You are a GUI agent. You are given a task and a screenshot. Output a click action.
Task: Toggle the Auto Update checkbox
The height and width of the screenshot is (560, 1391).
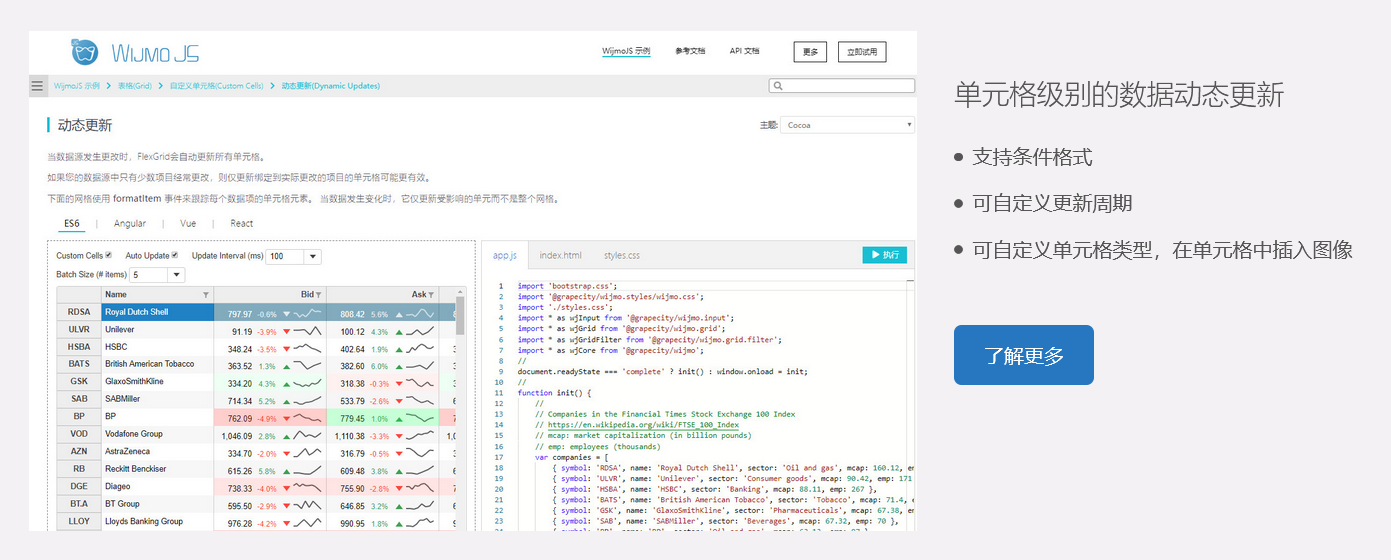175,255
